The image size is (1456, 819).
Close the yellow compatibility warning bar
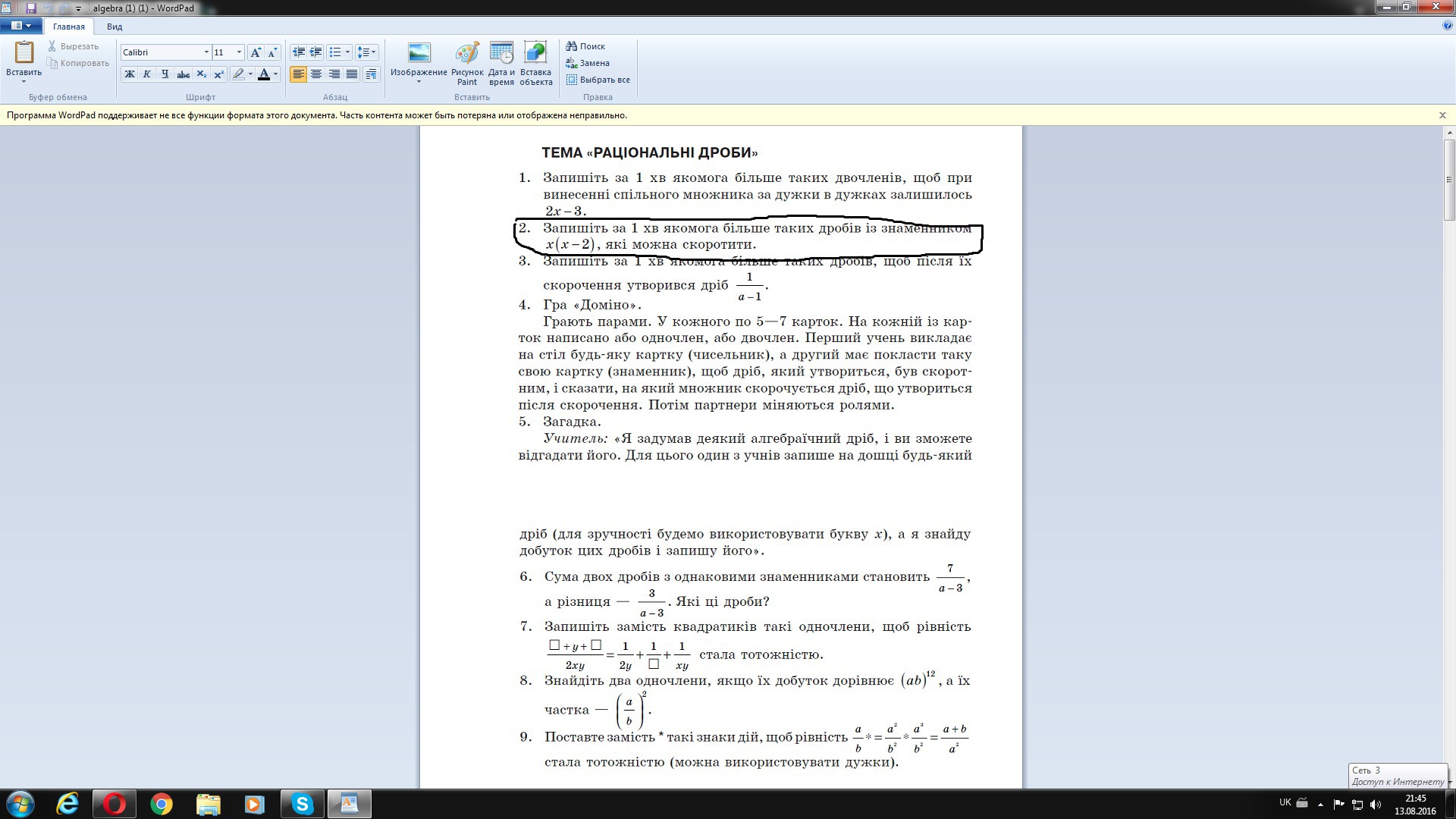pyautogui.click(x=1442, y=115)
